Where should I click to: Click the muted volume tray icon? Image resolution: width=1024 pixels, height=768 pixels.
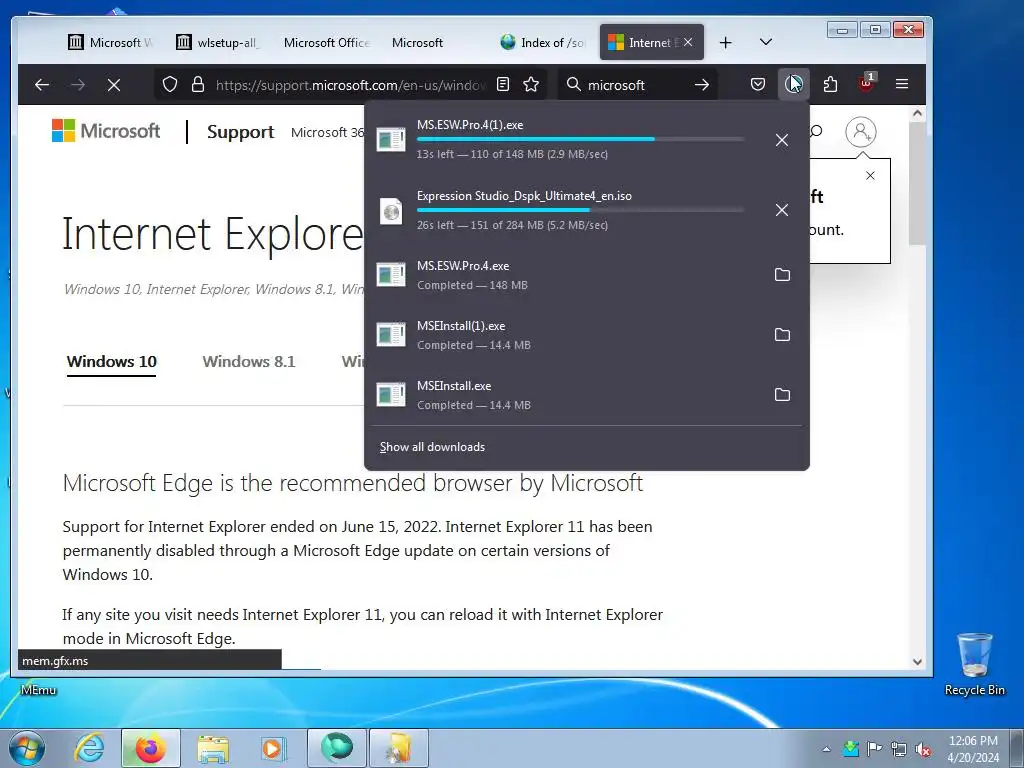pyautogui.click(x=923, y=749)
